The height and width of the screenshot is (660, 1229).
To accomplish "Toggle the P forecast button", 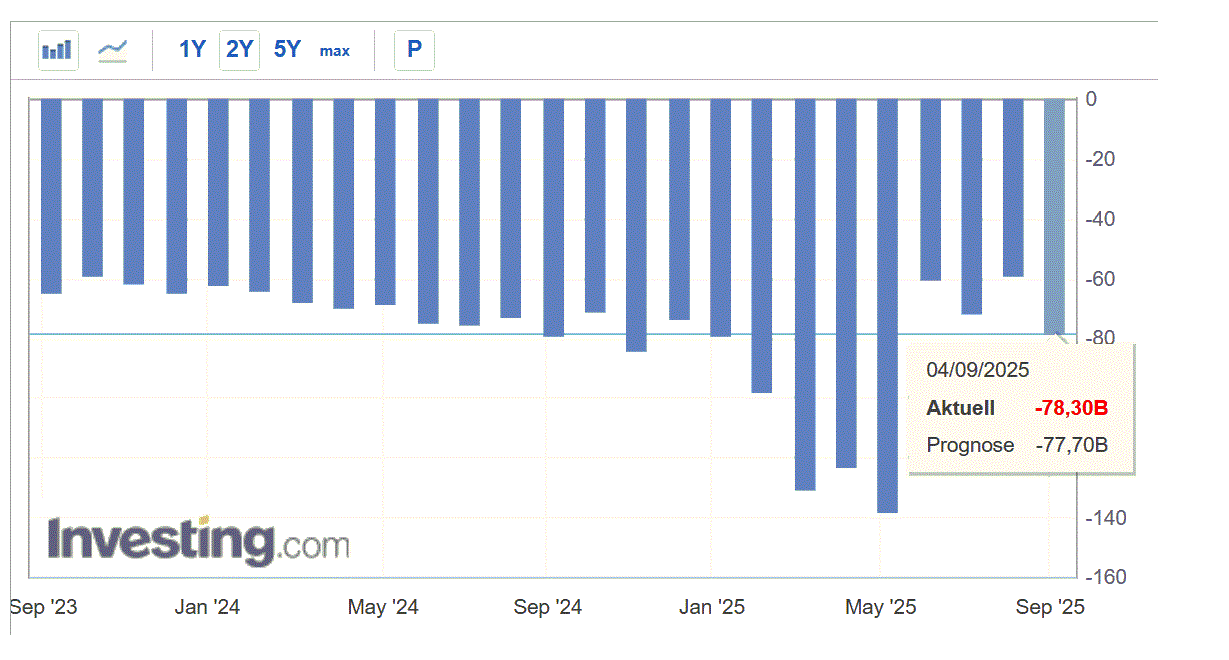I will [x=414, y=49].
